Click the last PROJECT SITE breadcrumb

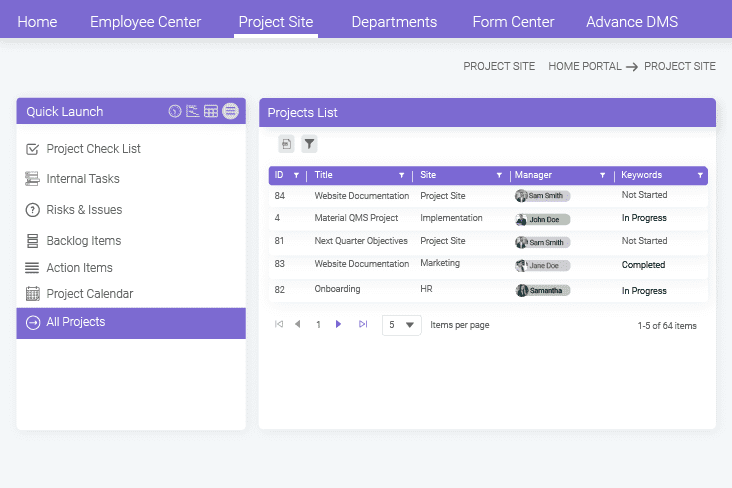coord(680,66)
